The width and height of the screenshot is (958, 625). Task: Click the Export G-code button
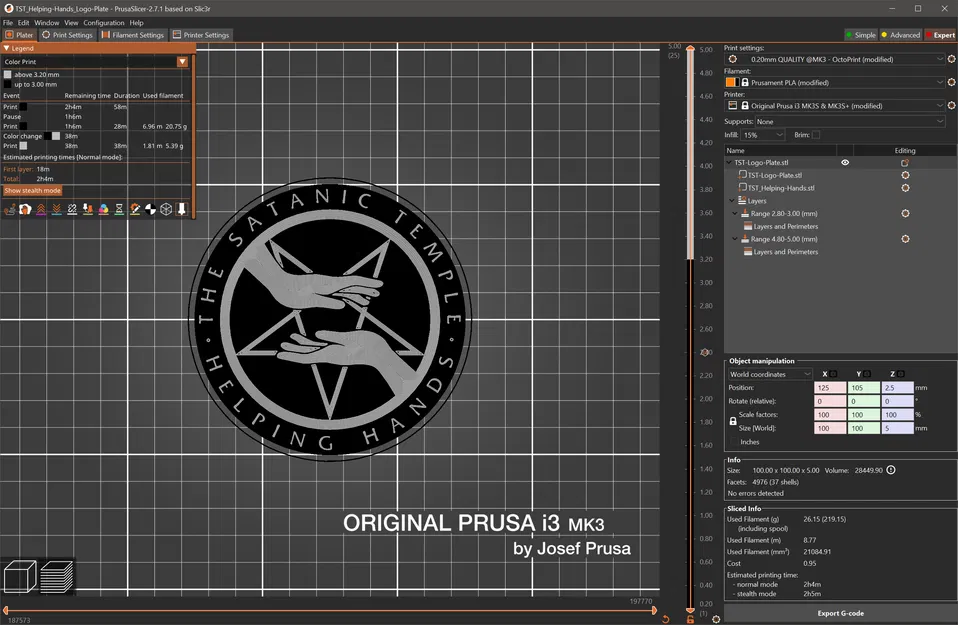840,613
